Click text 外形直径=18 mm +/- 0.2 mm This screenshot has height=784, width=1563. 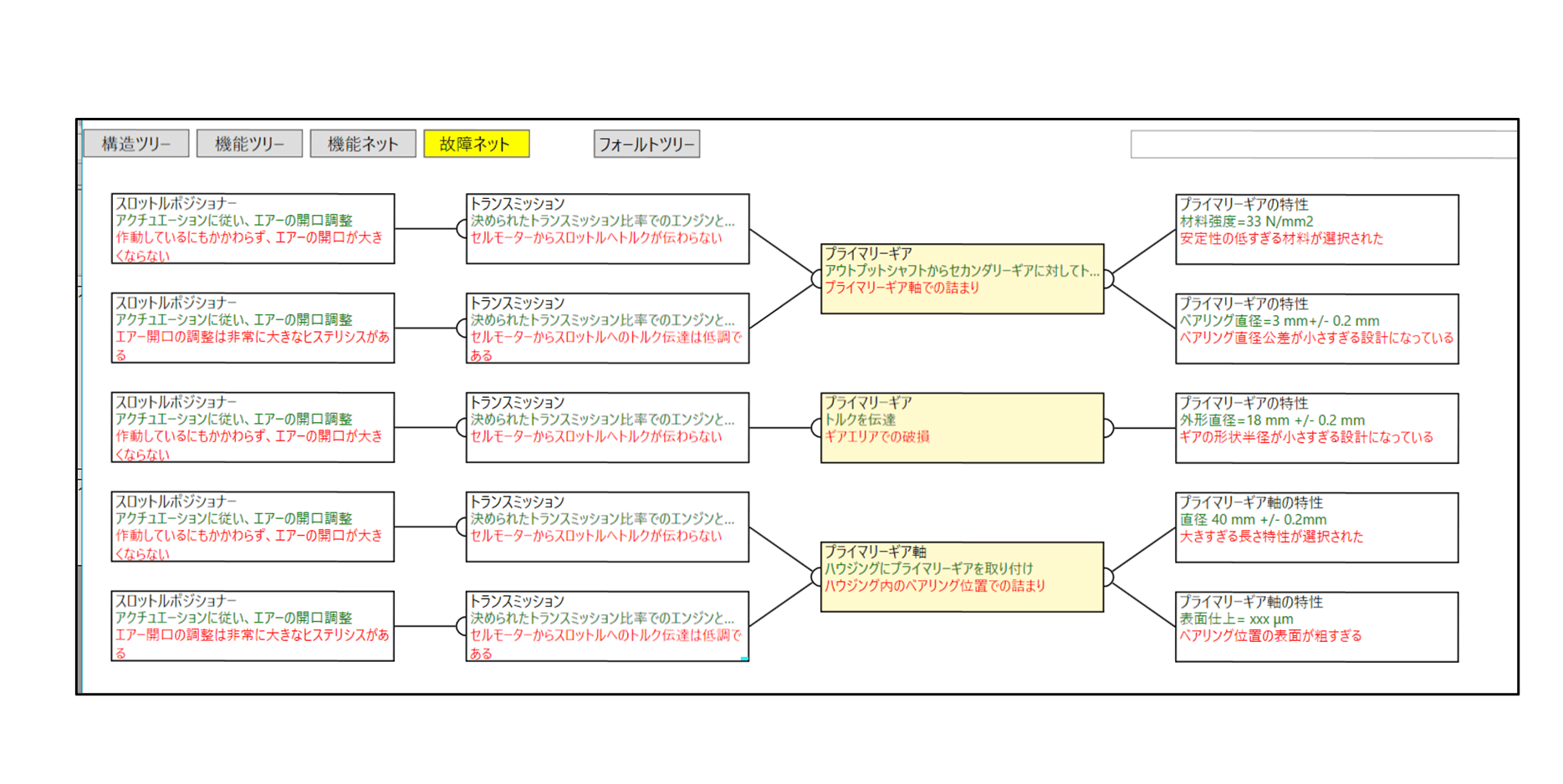1272,420
